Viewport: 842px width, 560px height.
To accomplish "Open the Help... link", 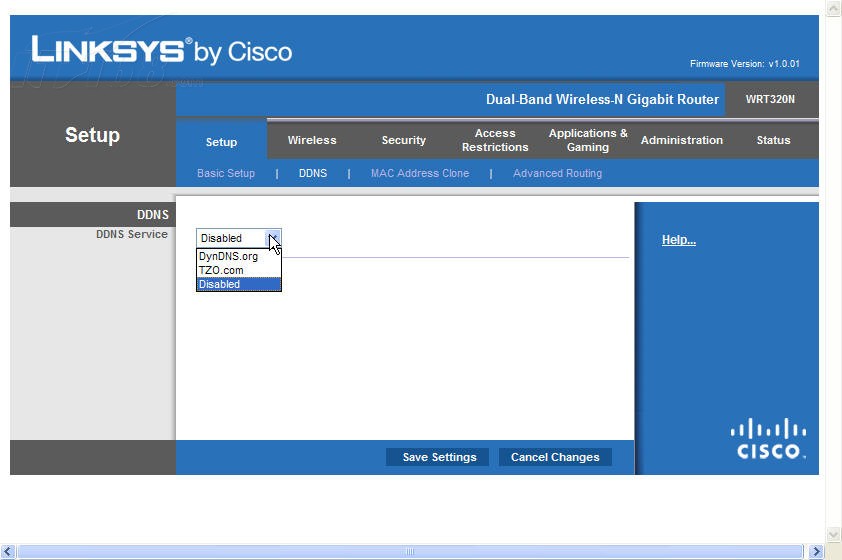I will [679, 240].
